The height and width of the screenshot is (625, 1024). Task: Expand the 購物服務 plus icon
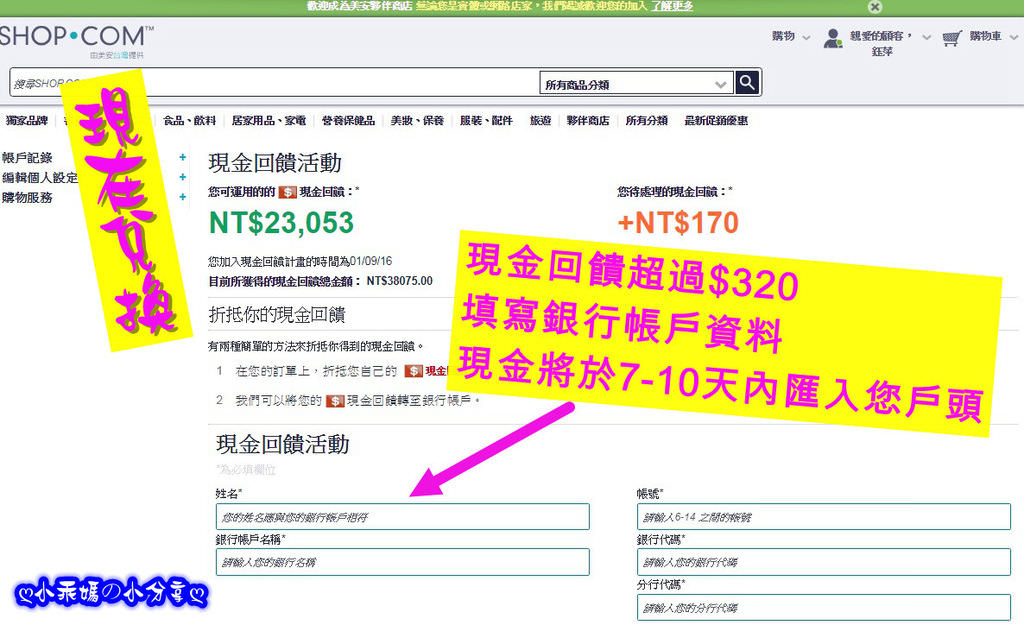(x=182, y=197)
